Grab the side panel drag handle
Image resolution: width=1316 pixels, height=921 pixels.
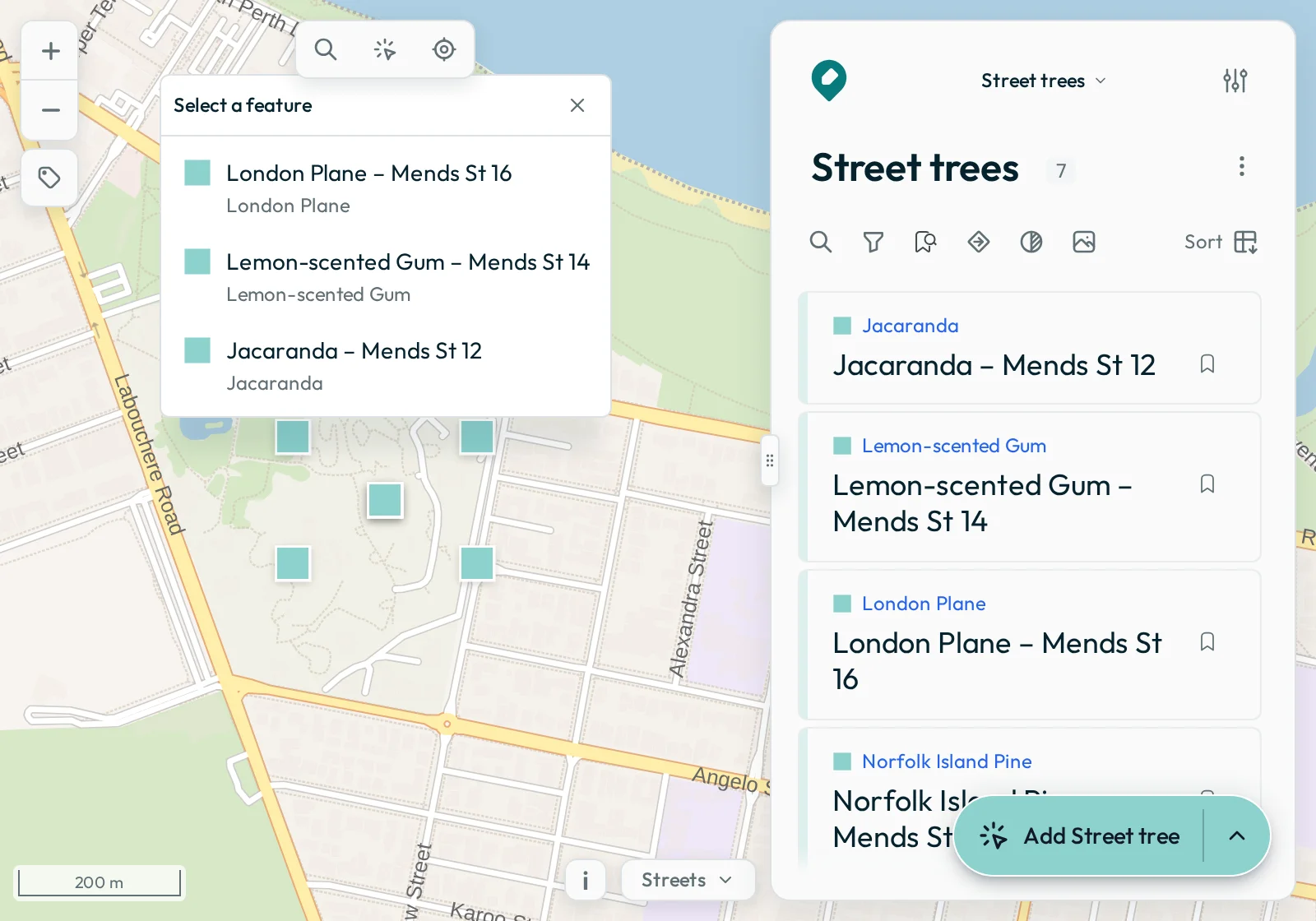pyautogui.click(x=770, y=460)
